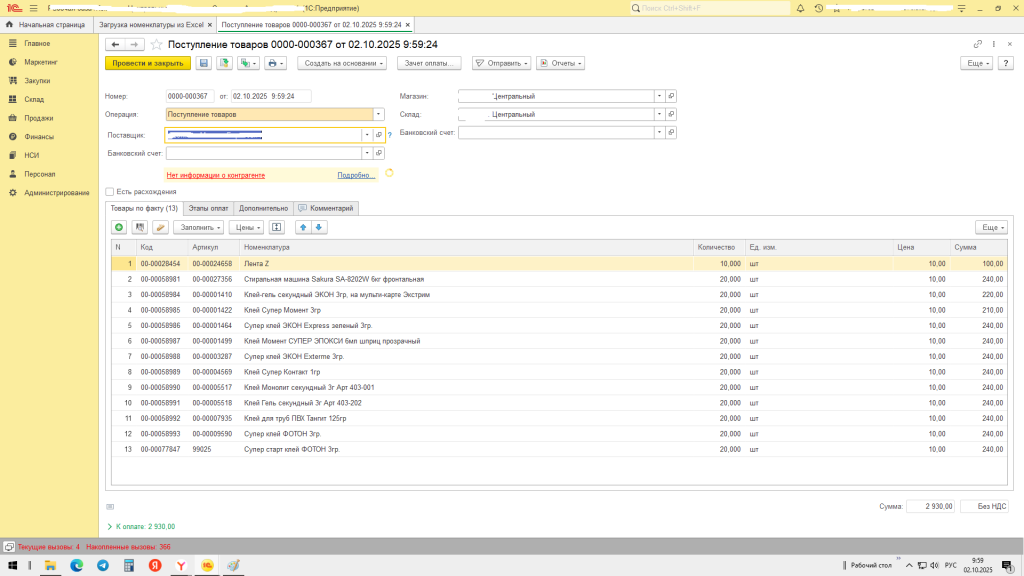Switch to the Этапы оплат tab
Viewport: 1024px width, 576px height.
point(208,208)
